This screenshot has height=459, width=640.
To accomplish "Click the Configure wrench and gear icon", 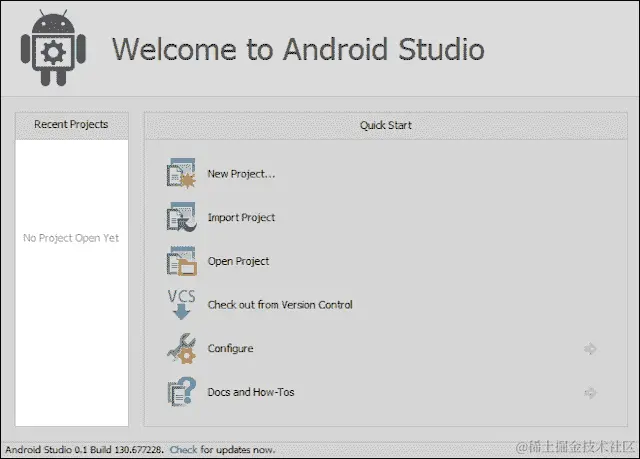I will pyautogui.click(x=182, y=348).
